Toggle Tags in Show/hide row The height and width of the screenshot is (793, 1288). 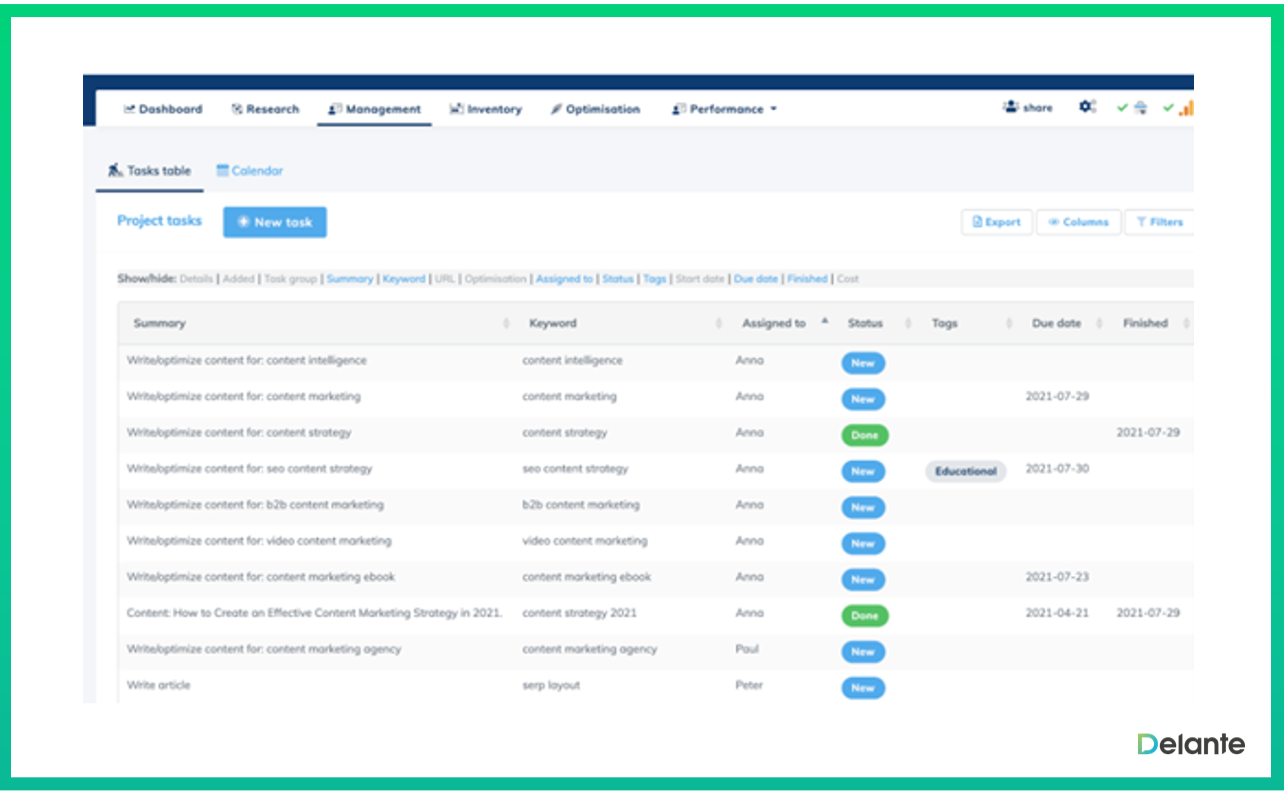tap(655, 279)
